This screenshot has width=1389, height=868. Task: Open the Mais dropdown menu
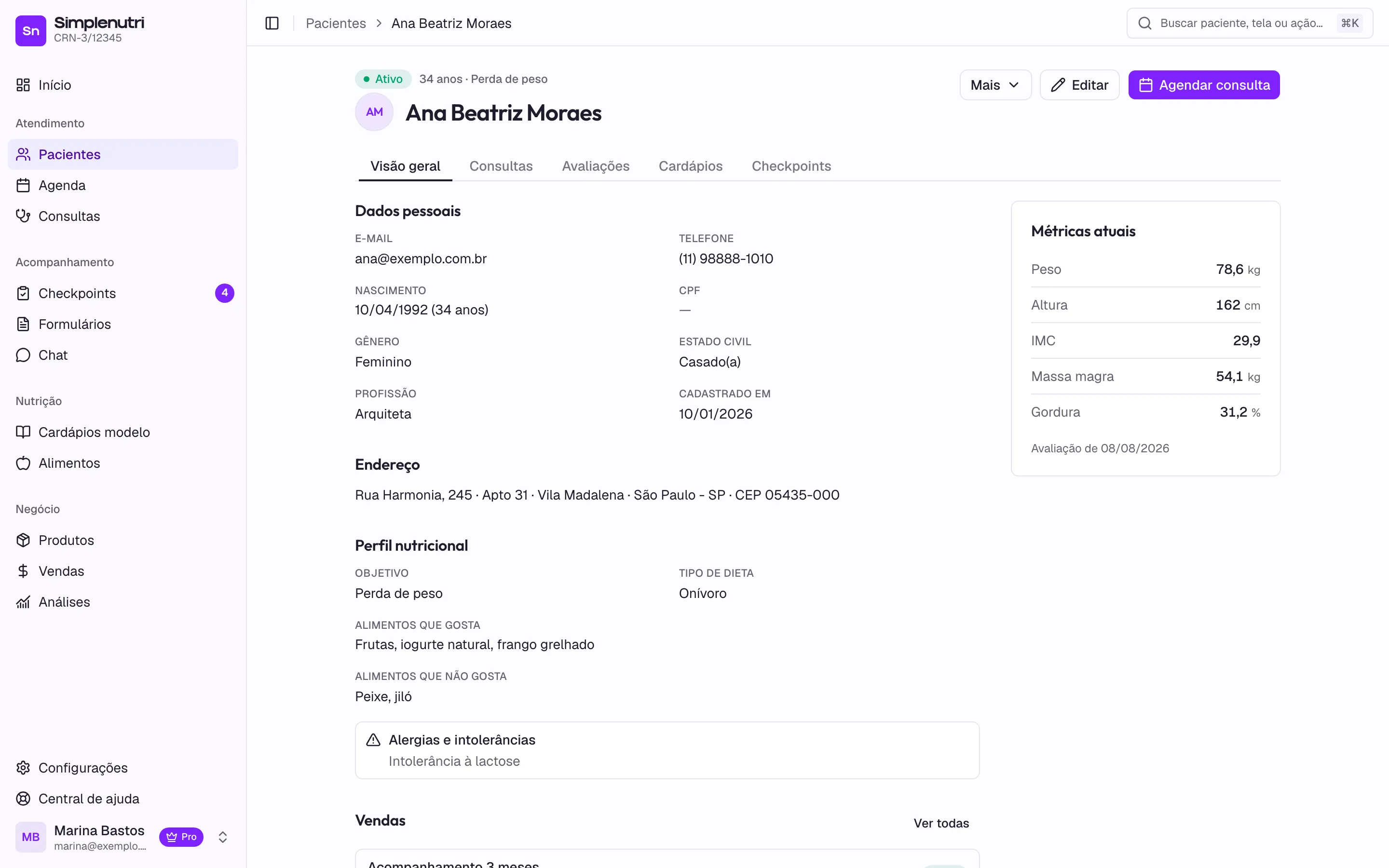click(995, 85)
